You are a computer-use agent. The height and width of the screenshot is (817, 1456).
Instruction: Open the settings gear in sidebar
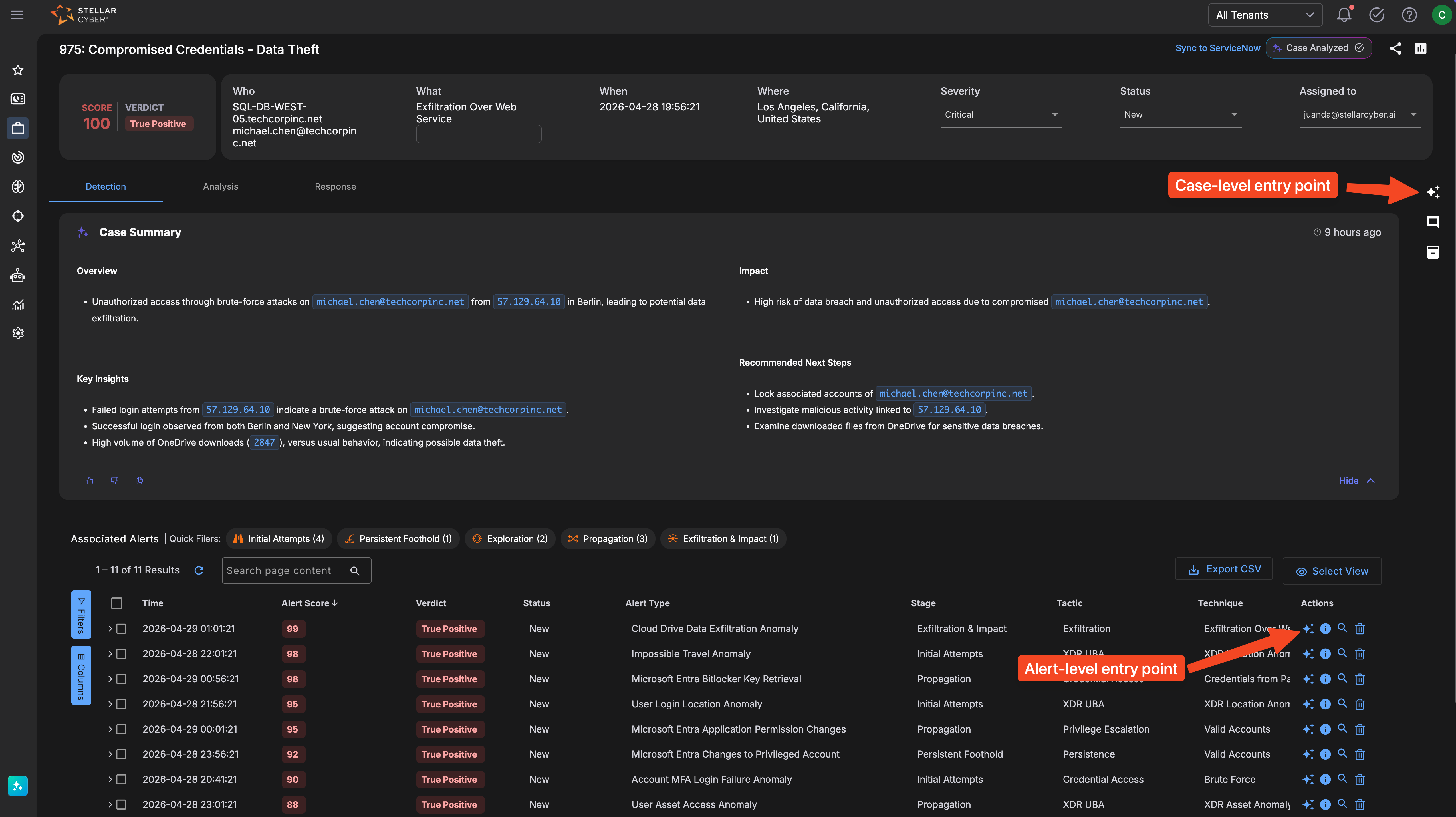[x=18, y=334]
